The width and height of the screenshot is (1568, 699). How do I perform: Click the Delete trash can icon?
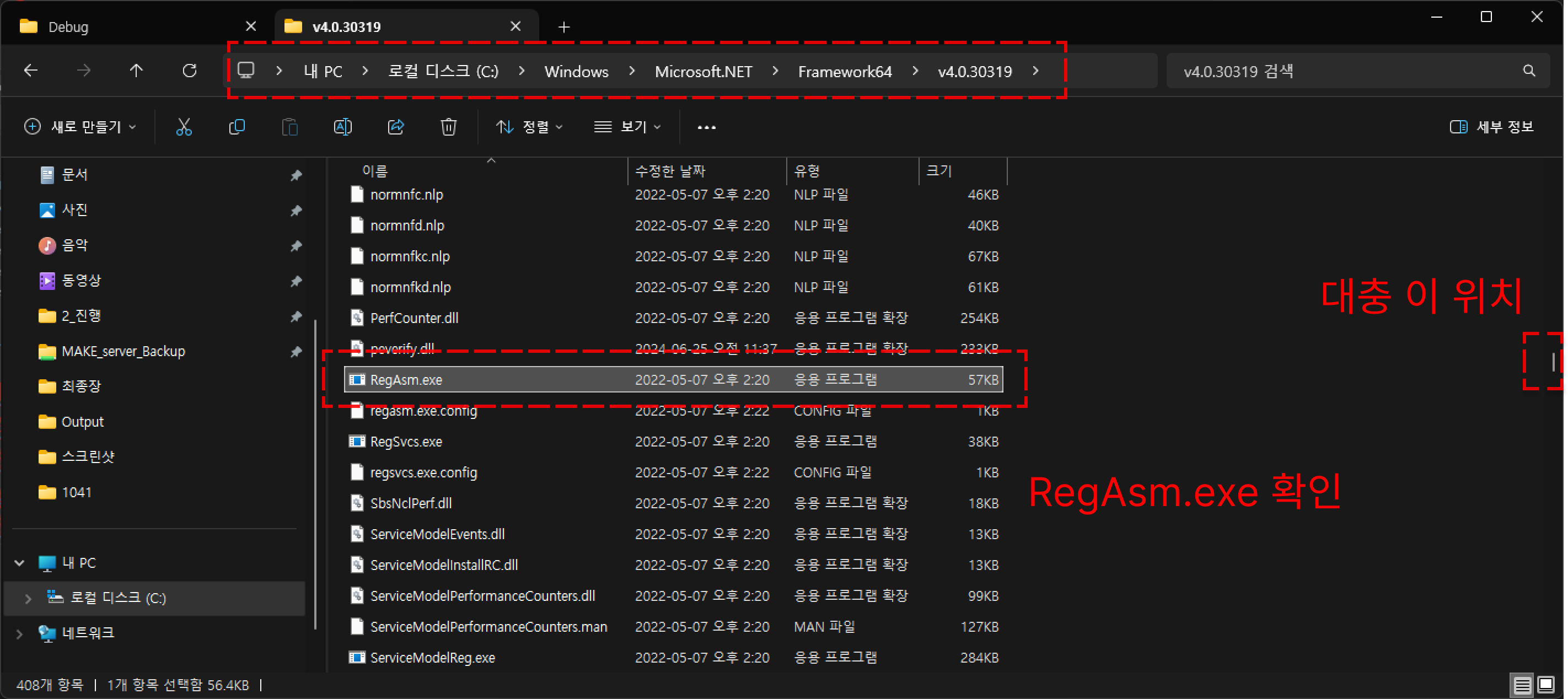[449, 127]
